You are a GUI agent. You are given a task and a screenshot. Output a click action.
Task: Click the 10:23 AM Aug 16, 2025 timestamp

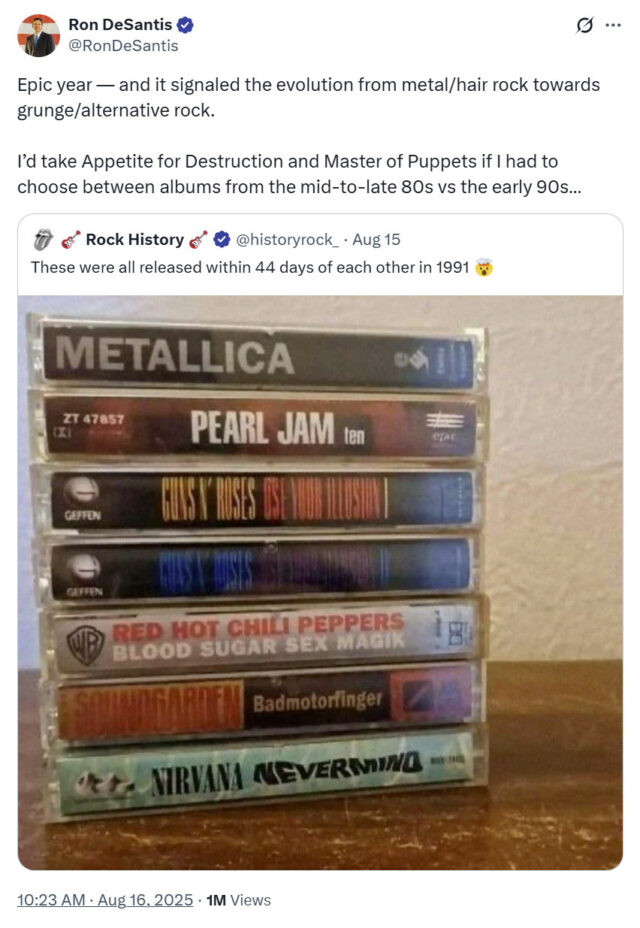[105, 900]
